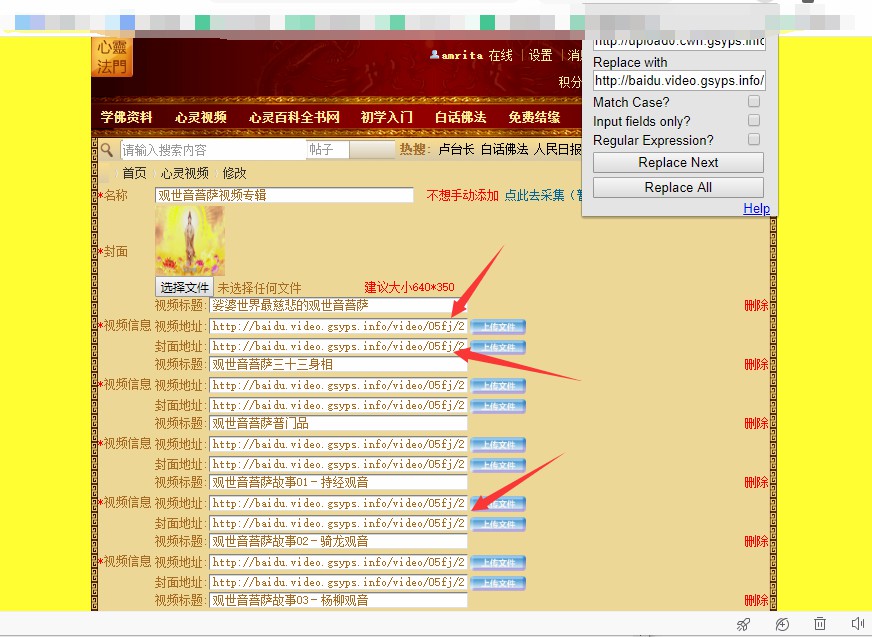Open the 帖子 search type dropdown
The width and height of the screenshot is (872, 637).
[x=328, y=149]
